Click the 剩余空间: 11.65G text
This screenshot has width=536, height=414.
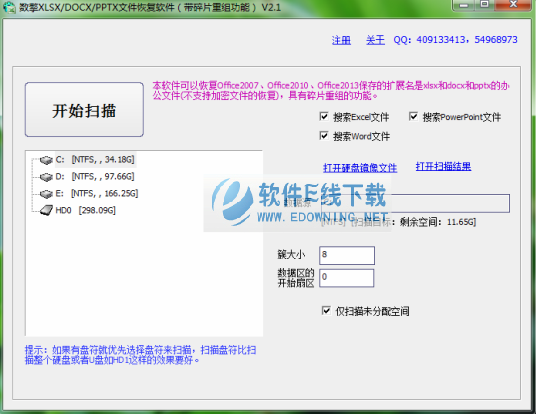coord(438,222)
